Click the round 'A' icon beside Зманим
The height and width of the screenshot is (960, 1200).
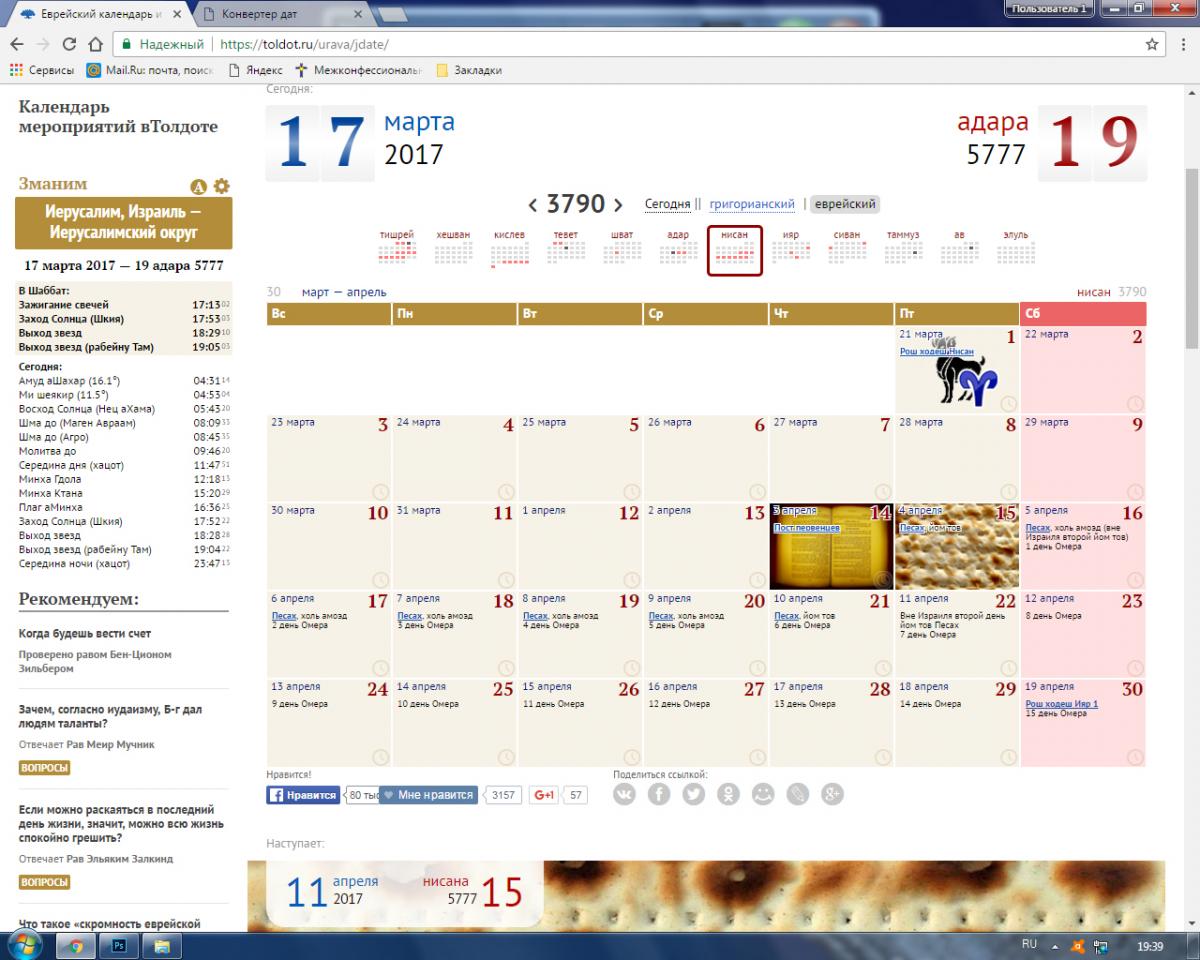[x=199, y=186]
